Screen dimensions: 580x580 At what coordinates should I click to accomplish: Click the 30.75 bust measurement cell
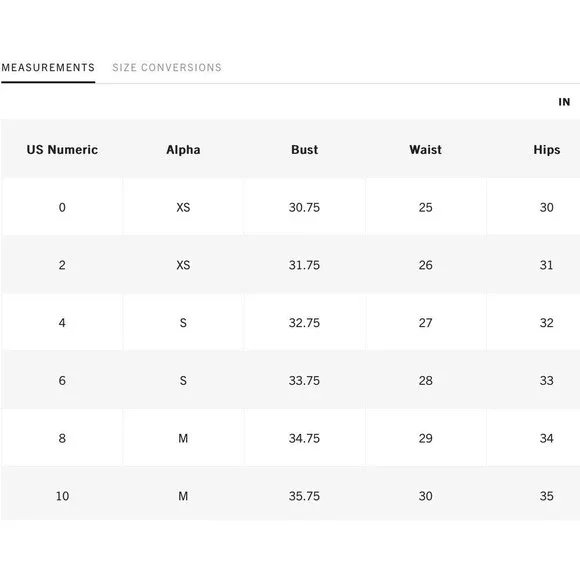point(304,207)
